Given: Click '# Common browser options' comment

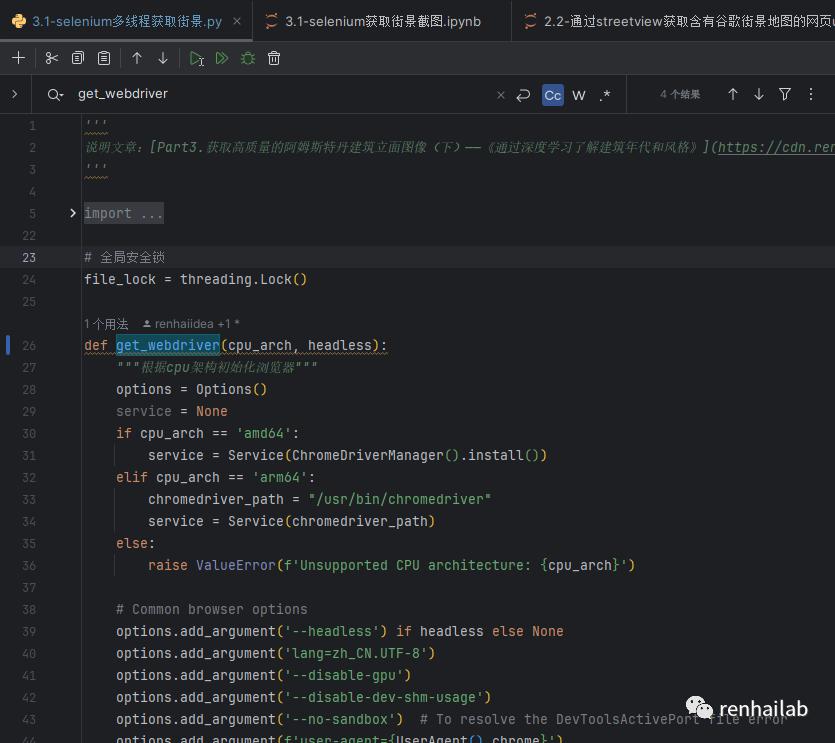Looking at the screenshot, I should point(212,609).
